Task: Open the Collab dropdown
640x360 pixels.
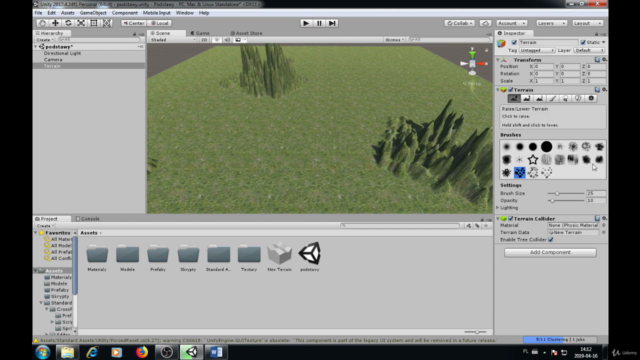Action: click(x=460, y=23)
